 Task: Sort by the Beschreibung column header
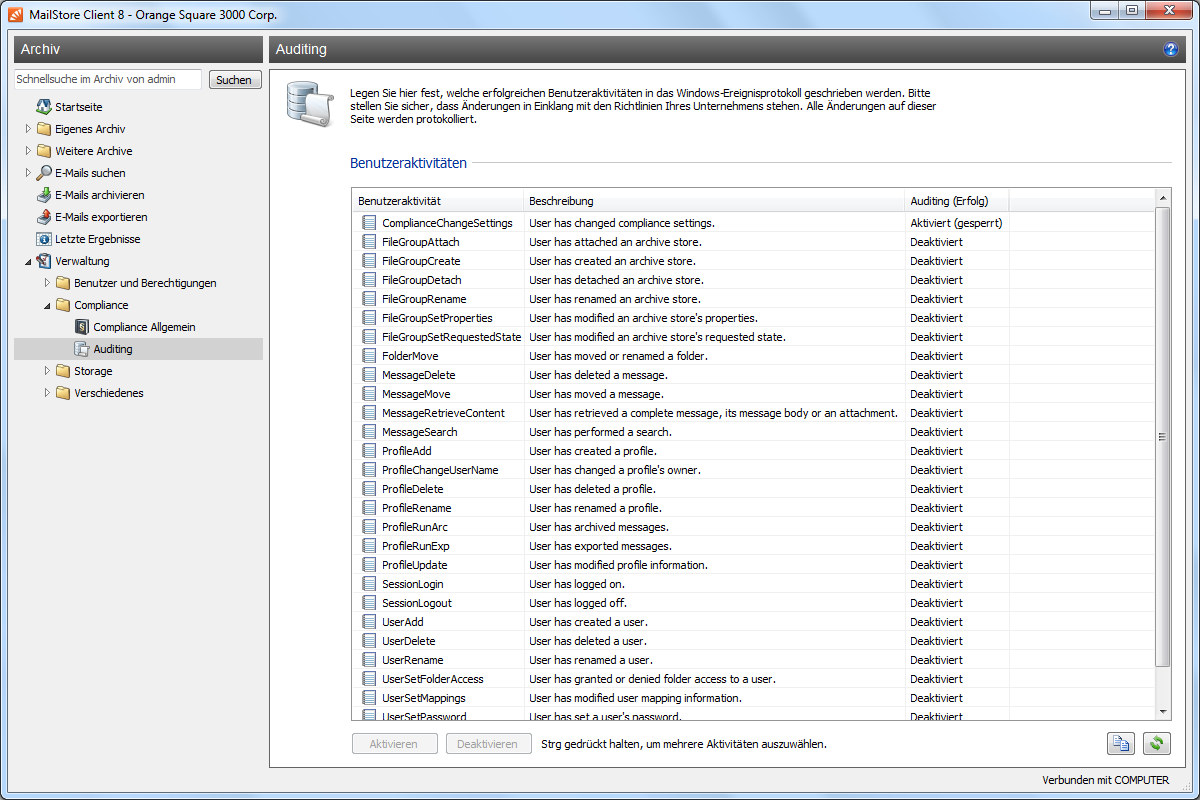pos(712,201)
